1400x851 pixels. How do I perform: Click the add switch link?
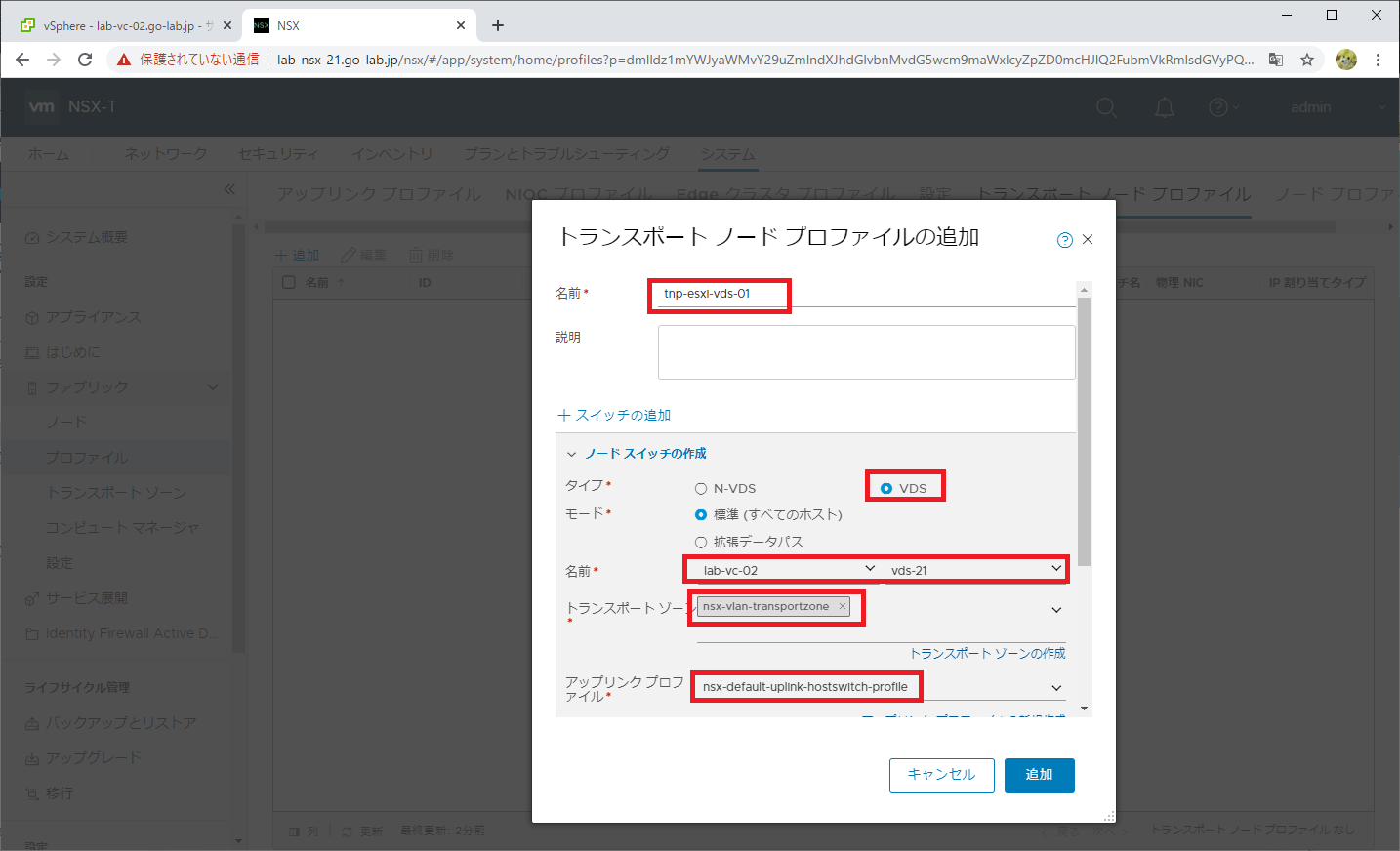[x=614, y=415]
